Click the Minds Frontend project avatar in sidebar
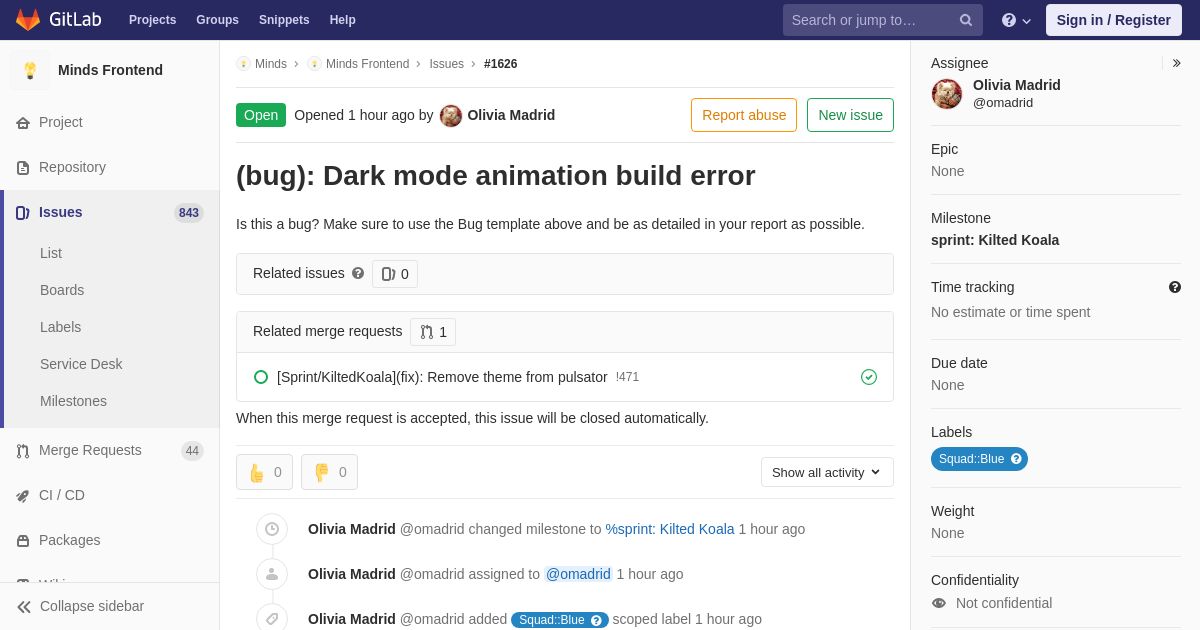This screenshot has height=630, width=1200. coord(30,70)
